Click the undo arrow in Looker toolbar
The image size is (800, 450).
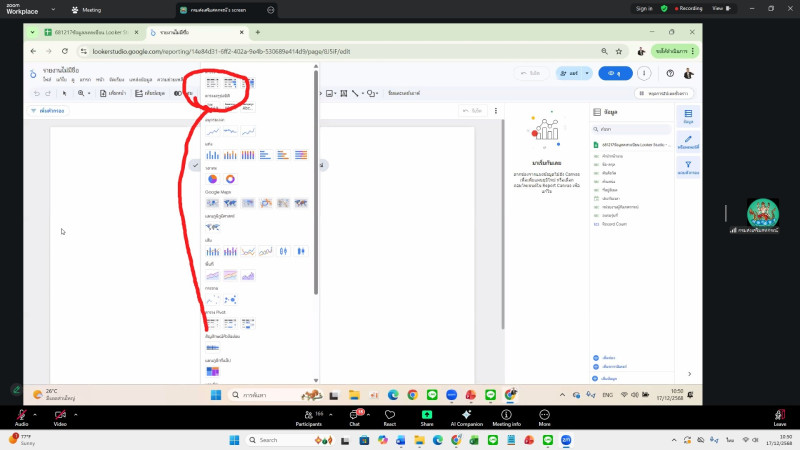coord(35,93)
